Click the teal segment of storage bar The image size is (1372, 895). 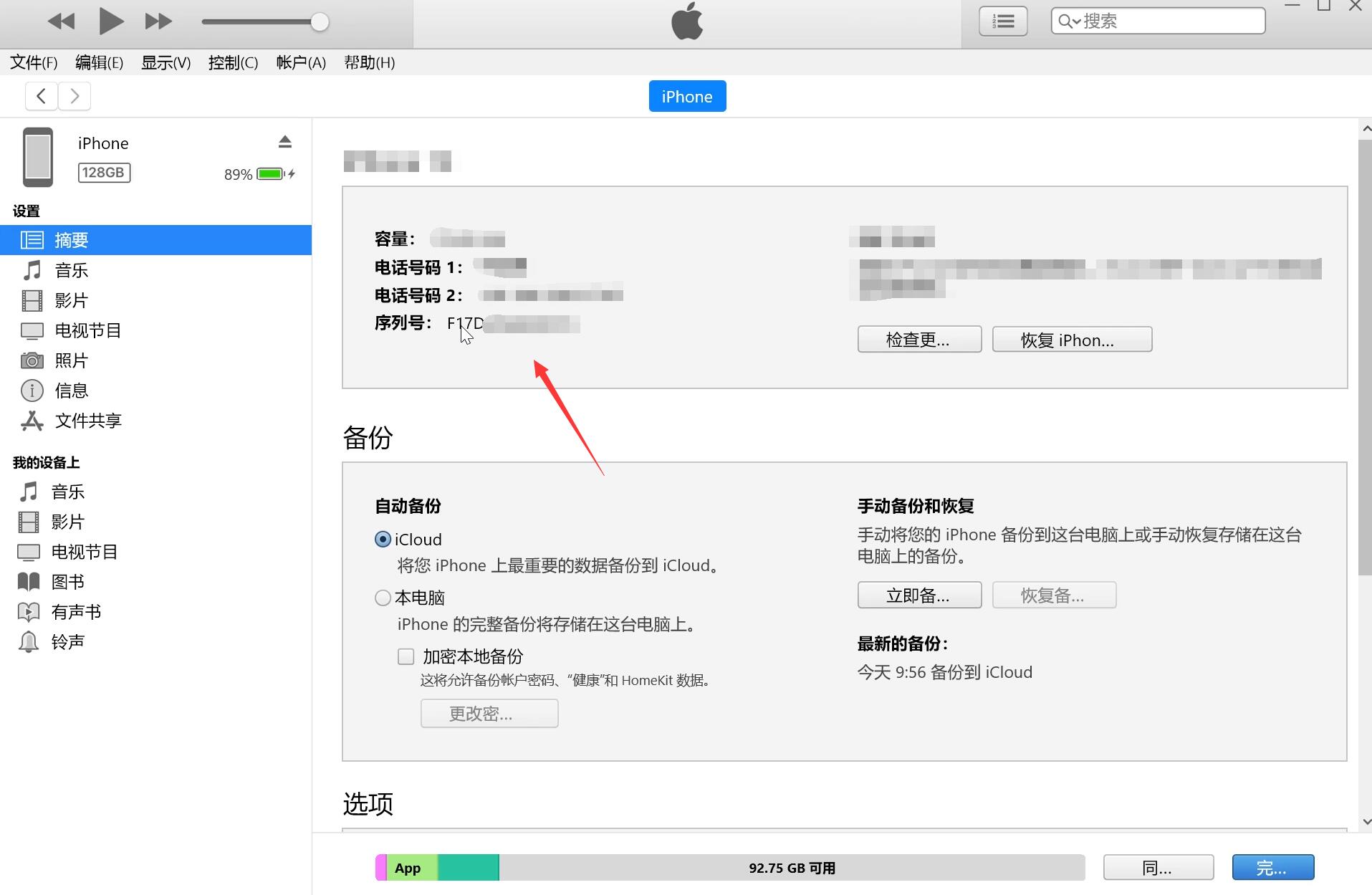click(x=469, y=868)
